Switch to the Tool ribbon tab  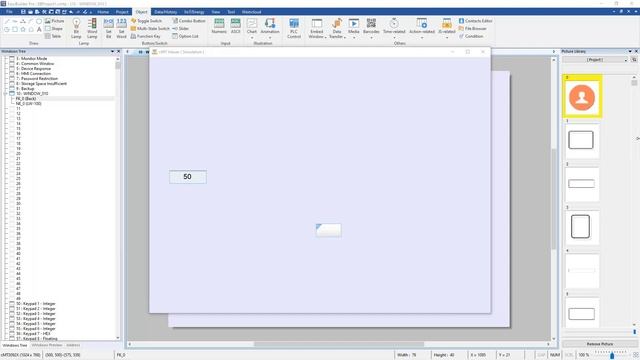click(x=231, y=12)
